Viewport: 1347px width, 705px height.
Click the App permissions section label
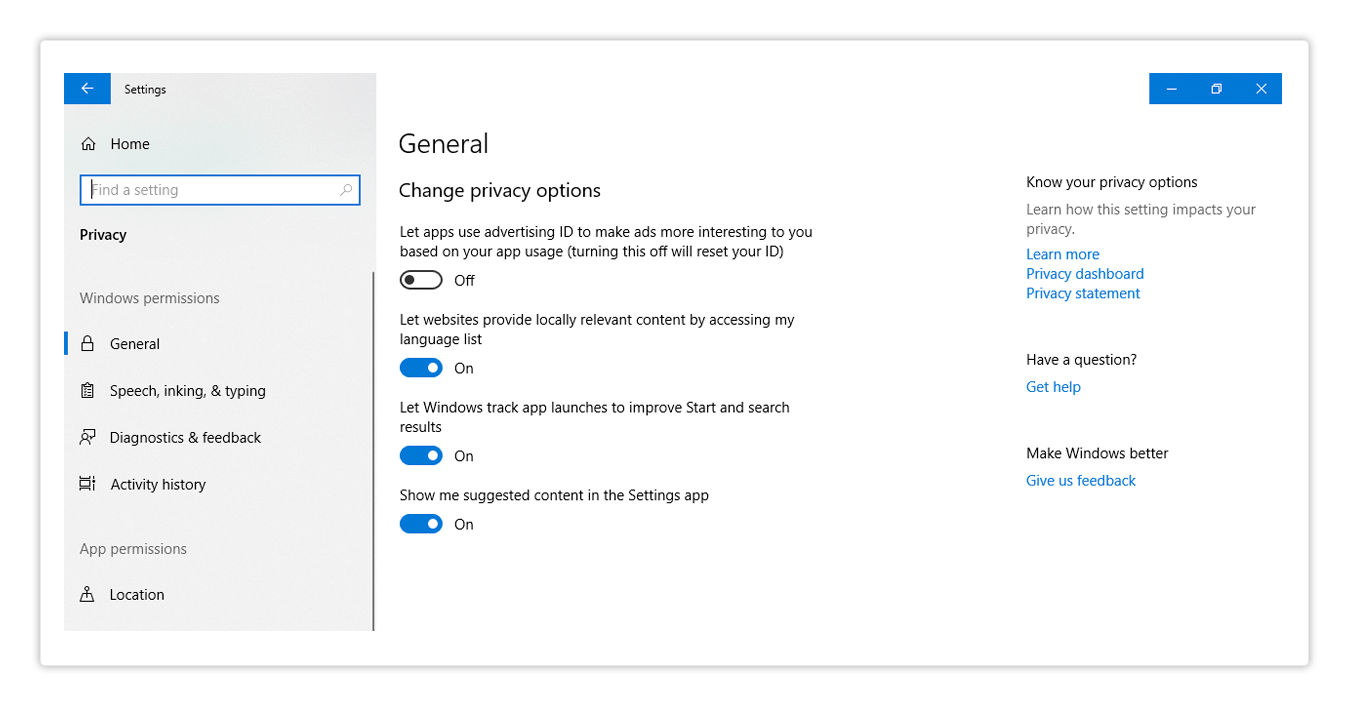pyautogui.click(x=133, y=549)
